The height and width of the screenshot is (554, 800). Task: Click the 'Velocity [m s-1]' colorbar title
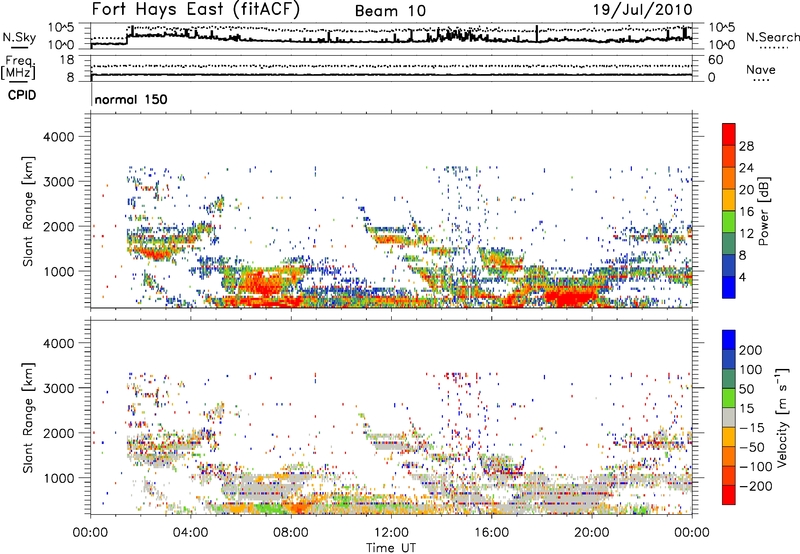[x=782, y=417]
